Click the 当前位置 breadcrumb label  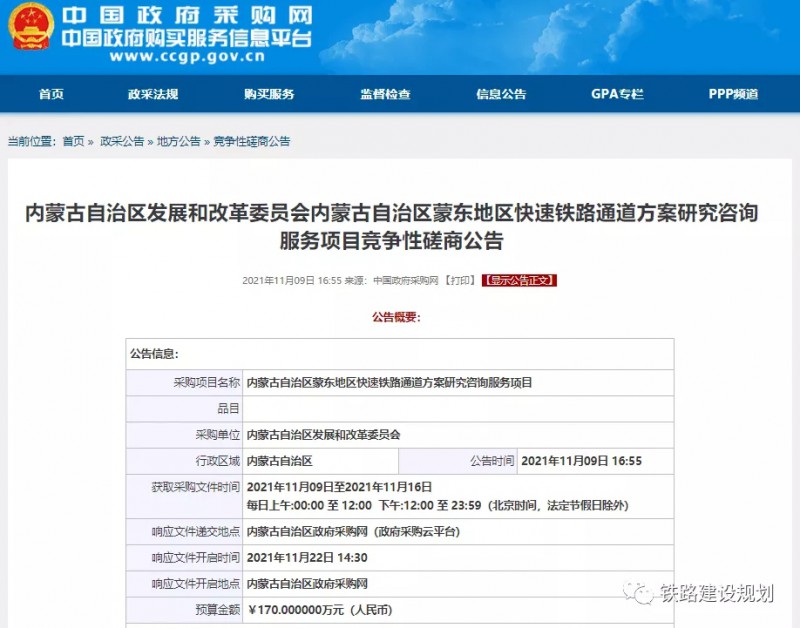click(x=31, y=141)
